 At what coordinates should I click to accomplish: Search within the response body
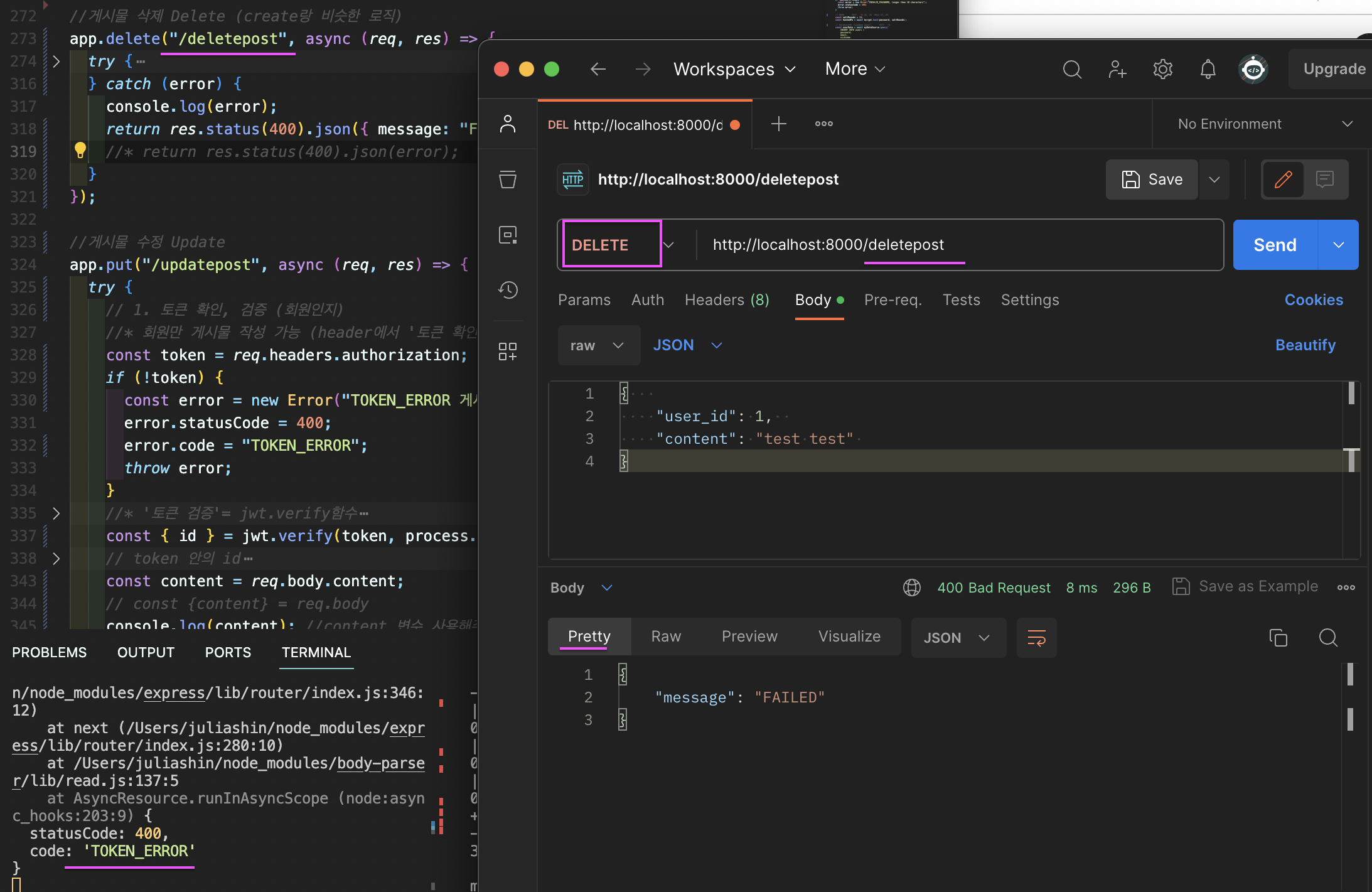1328,638
